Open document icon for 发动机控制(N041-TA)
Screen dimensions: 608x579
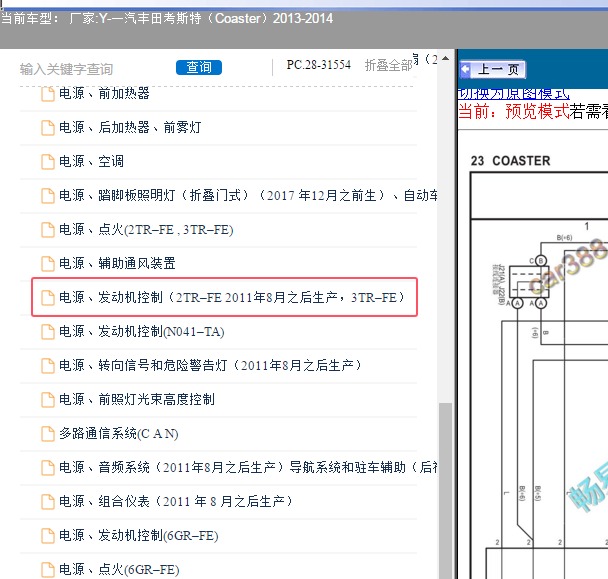[x=48, y=332]
